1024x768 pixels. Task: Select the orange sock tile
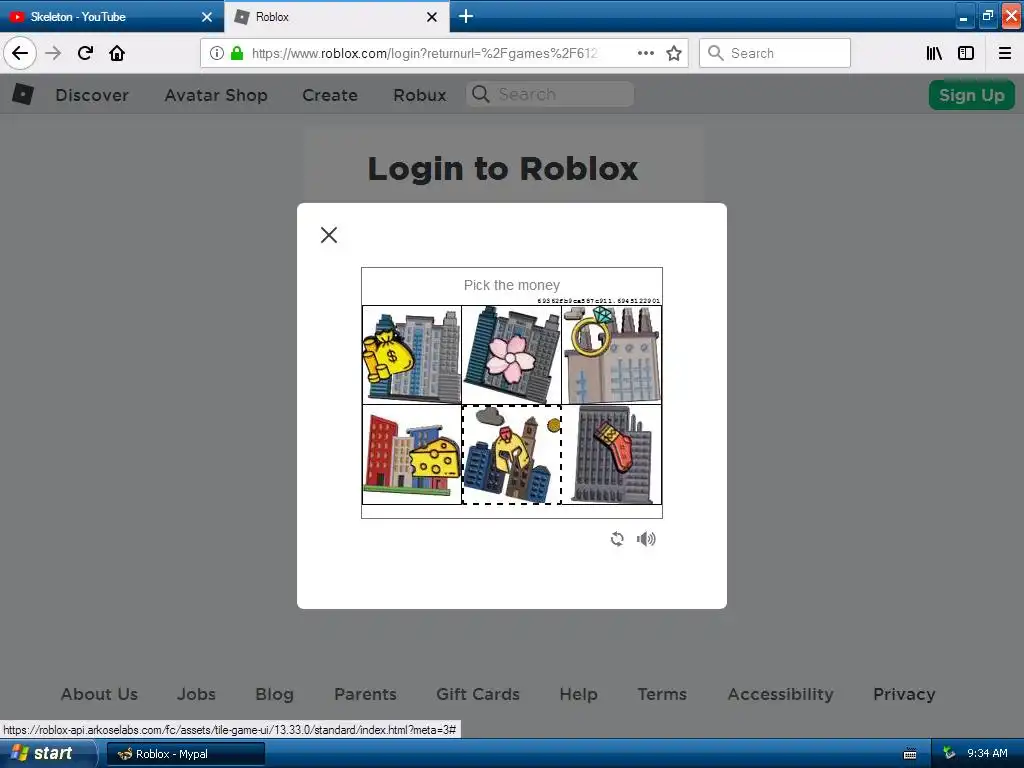click(x=612, y=455)
